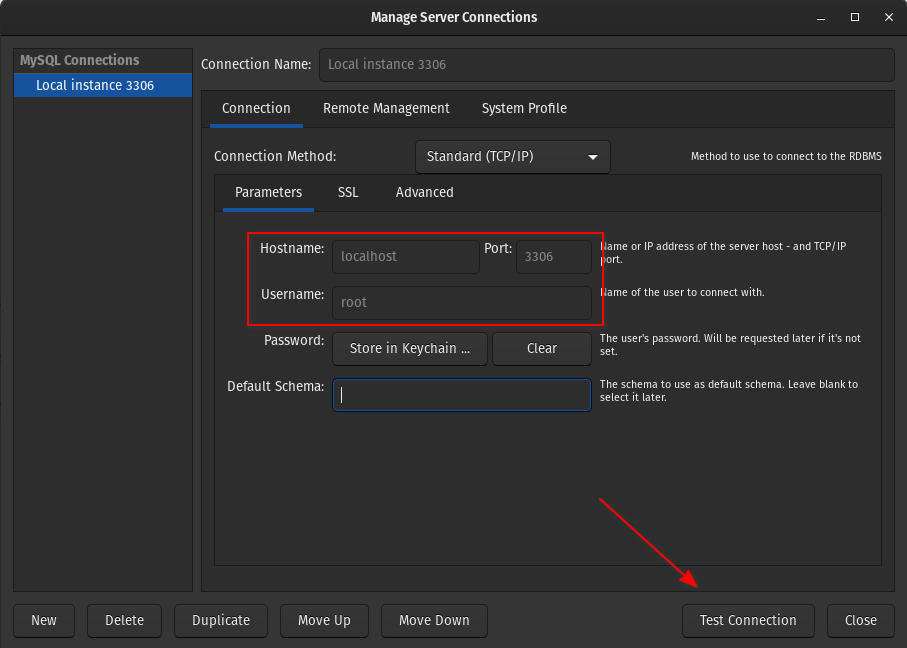This screenshot has width=907, height=648.
Task: Click the Connection Name text field
Action: [605, 64]
